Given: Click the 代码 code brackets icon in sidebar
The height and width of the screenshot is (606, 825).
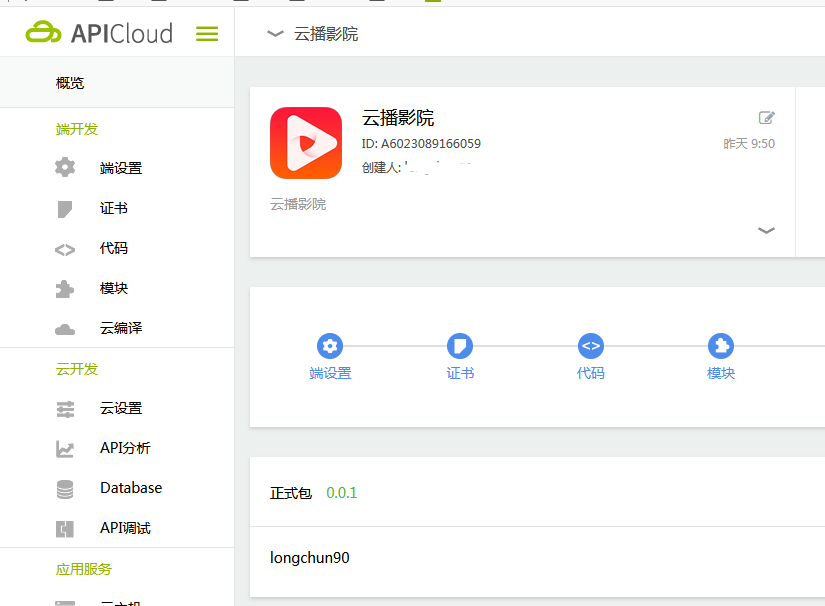Looking at the screenshot, I should pyautogui.click(x=65, y=249).
